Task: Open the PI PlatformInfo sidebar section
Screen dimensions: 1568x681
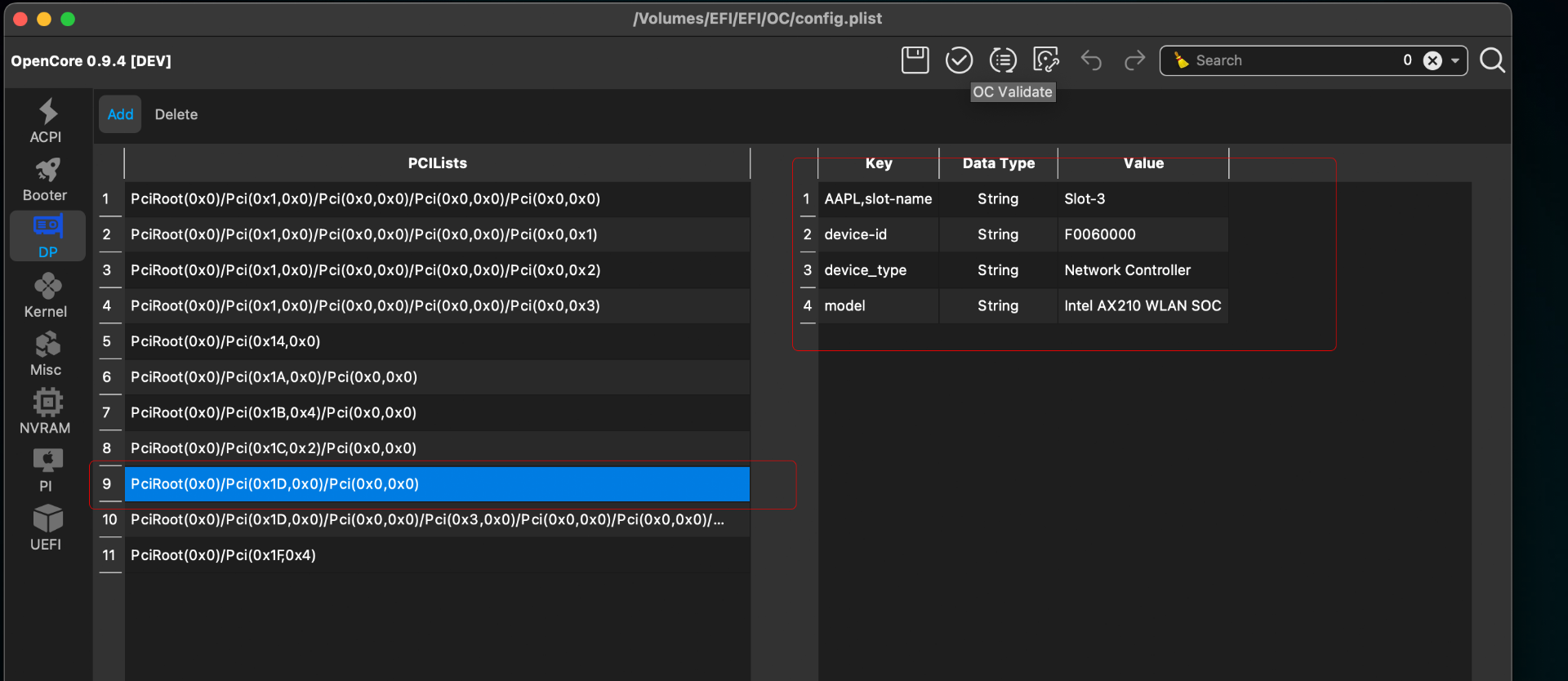Action: click(x=47, y=470)
